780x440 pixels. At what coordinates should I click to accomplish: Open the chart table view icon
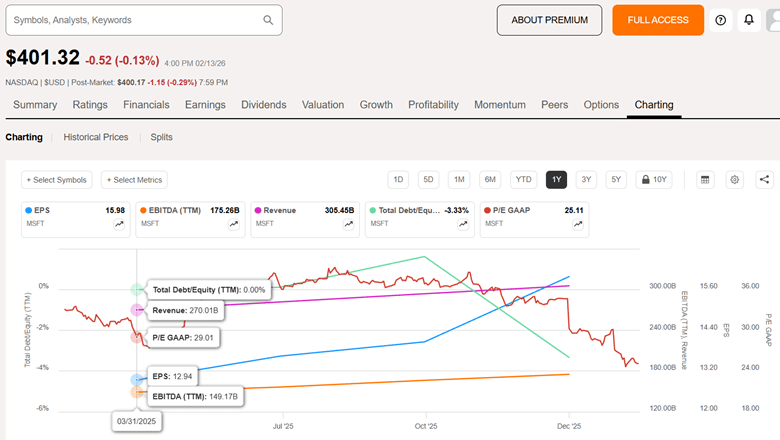click(x=705, y=180)
